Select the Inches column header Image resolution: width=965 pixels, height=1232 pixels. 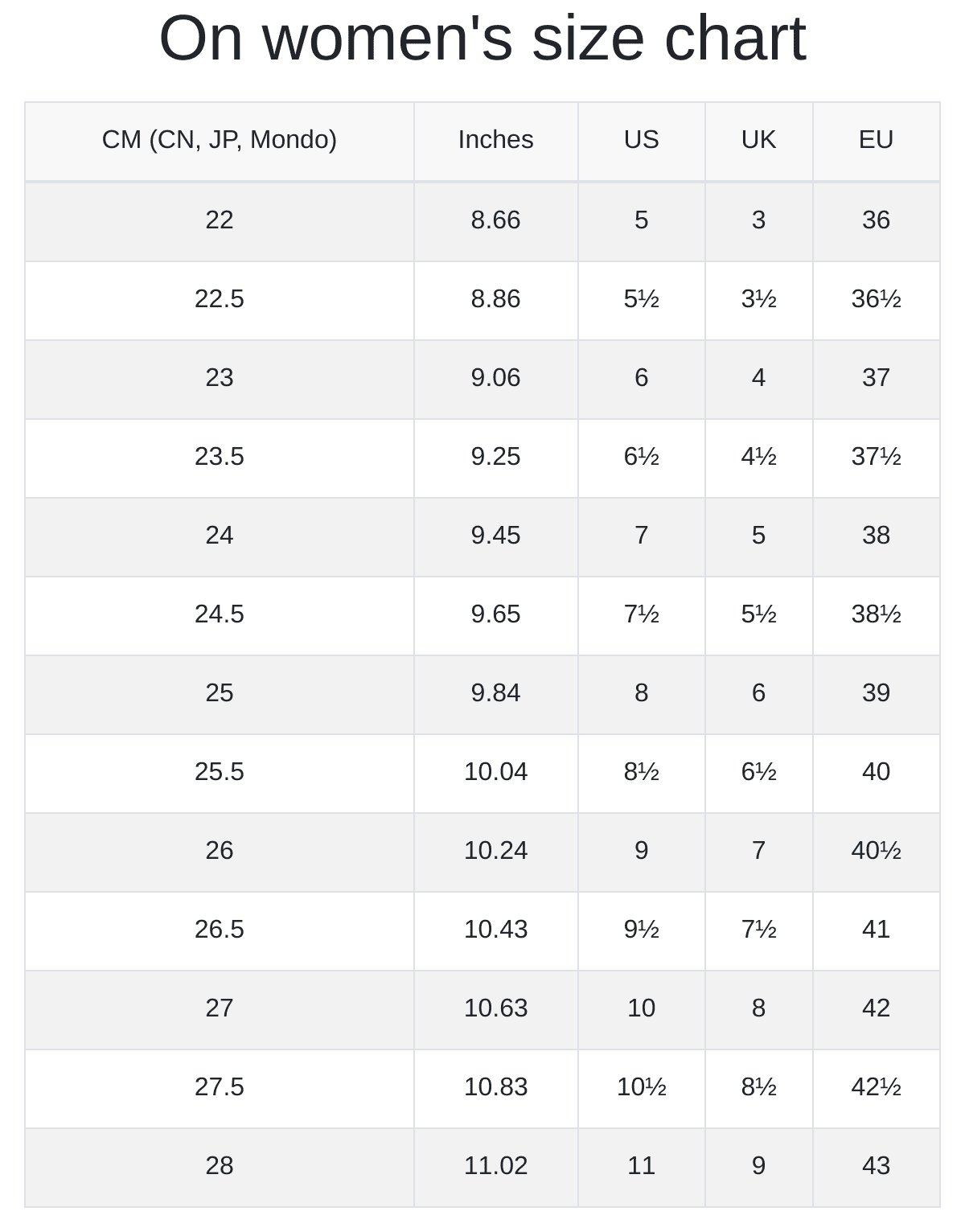(495, 140)
